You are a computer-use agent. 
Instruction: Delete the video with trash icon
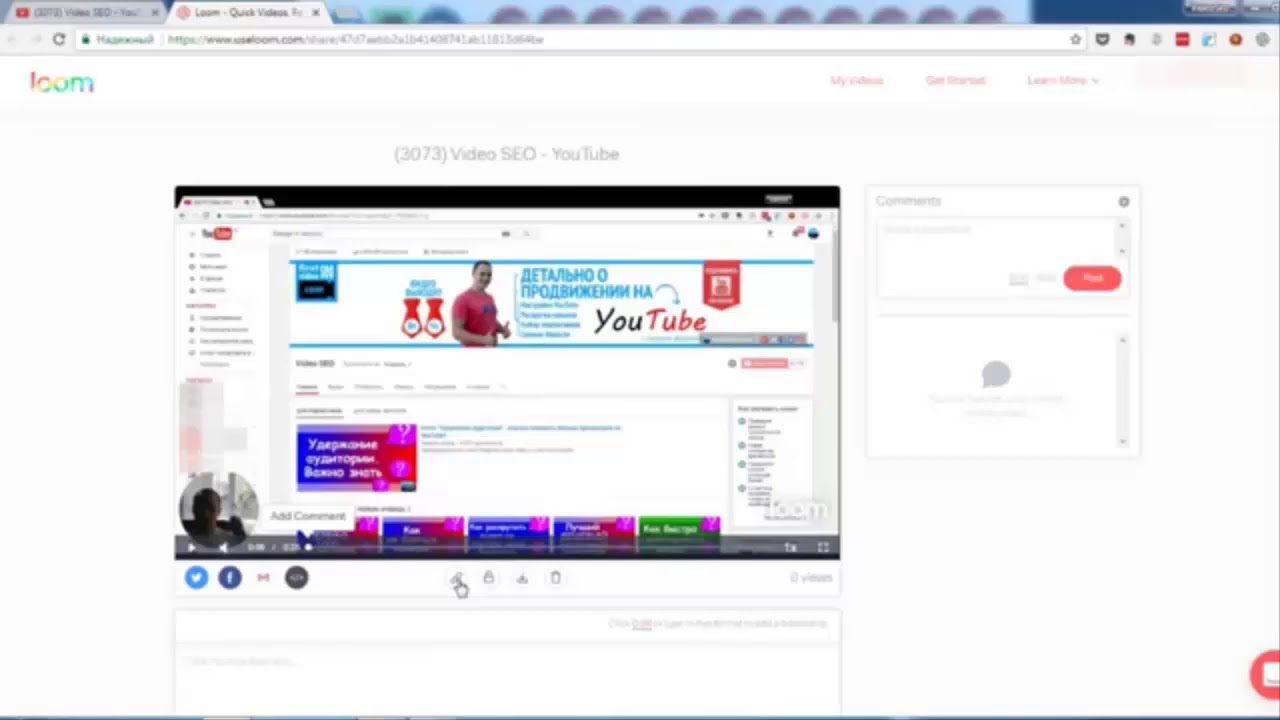(556, 577)
